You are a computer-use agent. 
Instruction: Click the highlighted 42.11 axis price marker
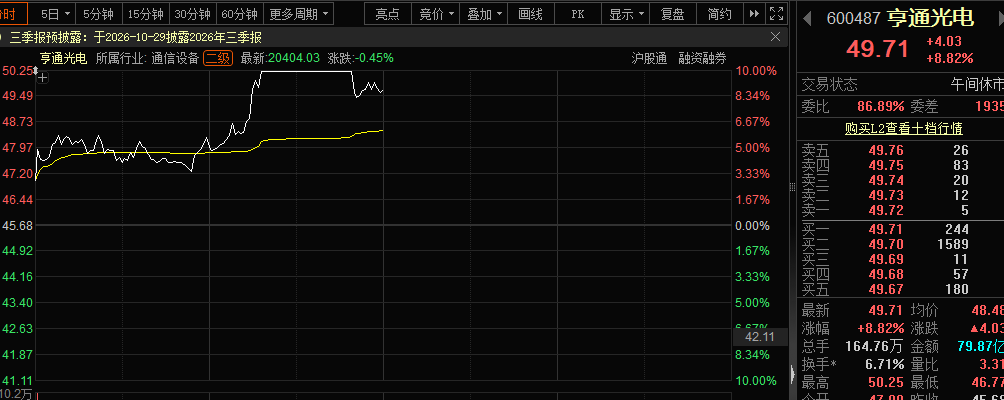pyautogui.click(x=760, y=337)
